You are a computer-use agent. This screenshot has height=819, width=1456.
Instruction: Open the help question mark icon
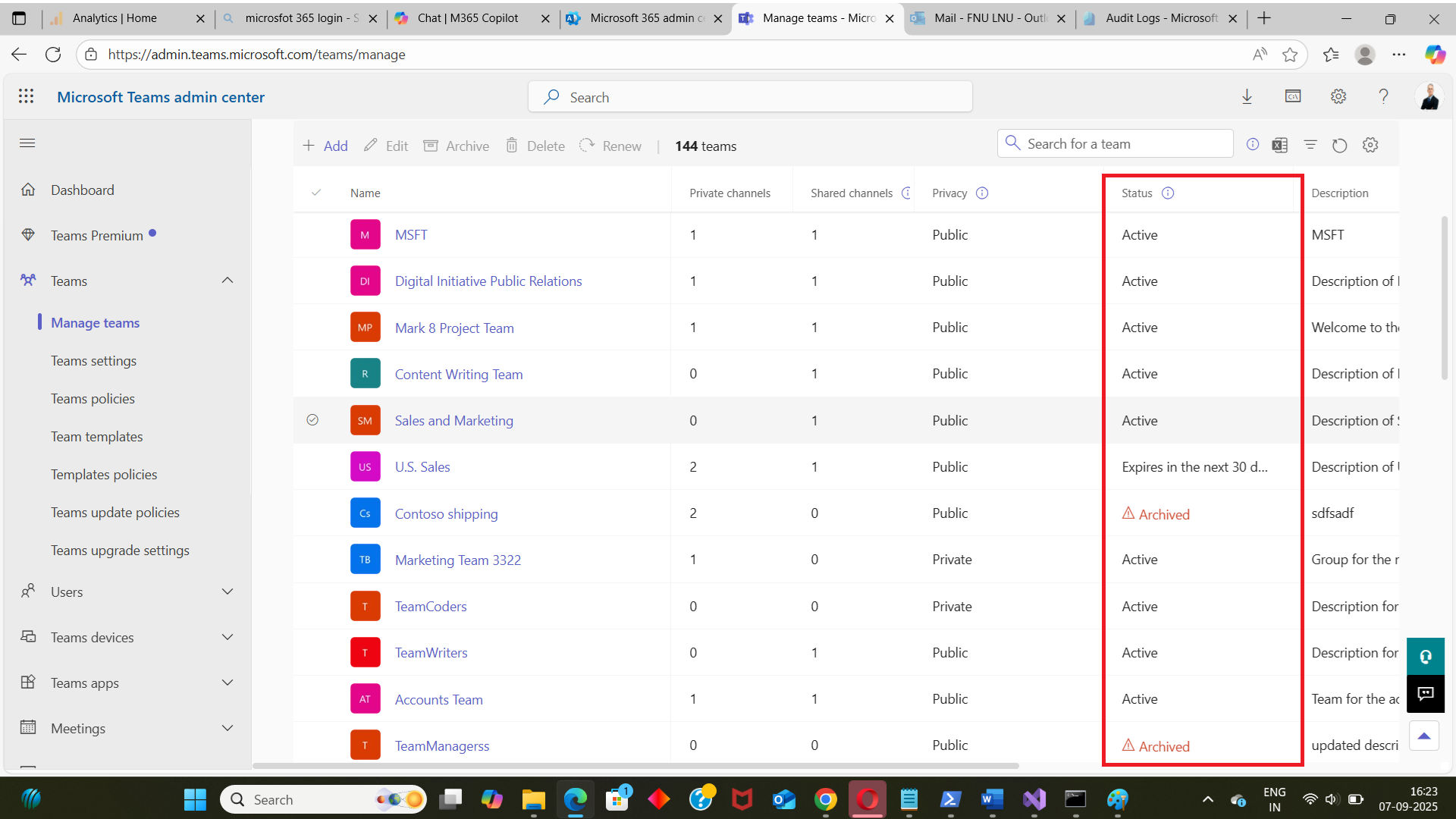click(1383, 96)
